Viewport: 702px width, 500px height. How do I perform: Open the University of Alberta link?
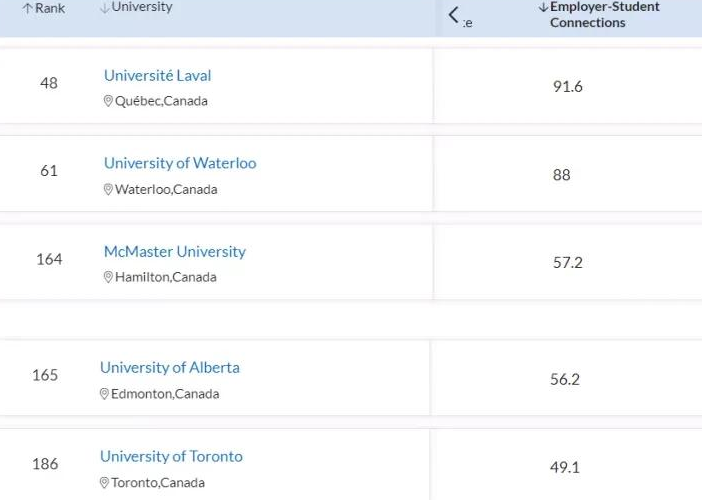point(169,367)
